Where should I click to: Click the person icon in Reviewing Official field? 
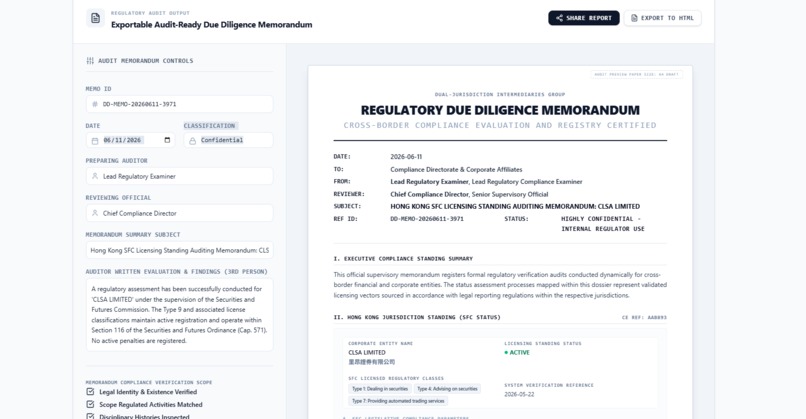click(95, 213)
